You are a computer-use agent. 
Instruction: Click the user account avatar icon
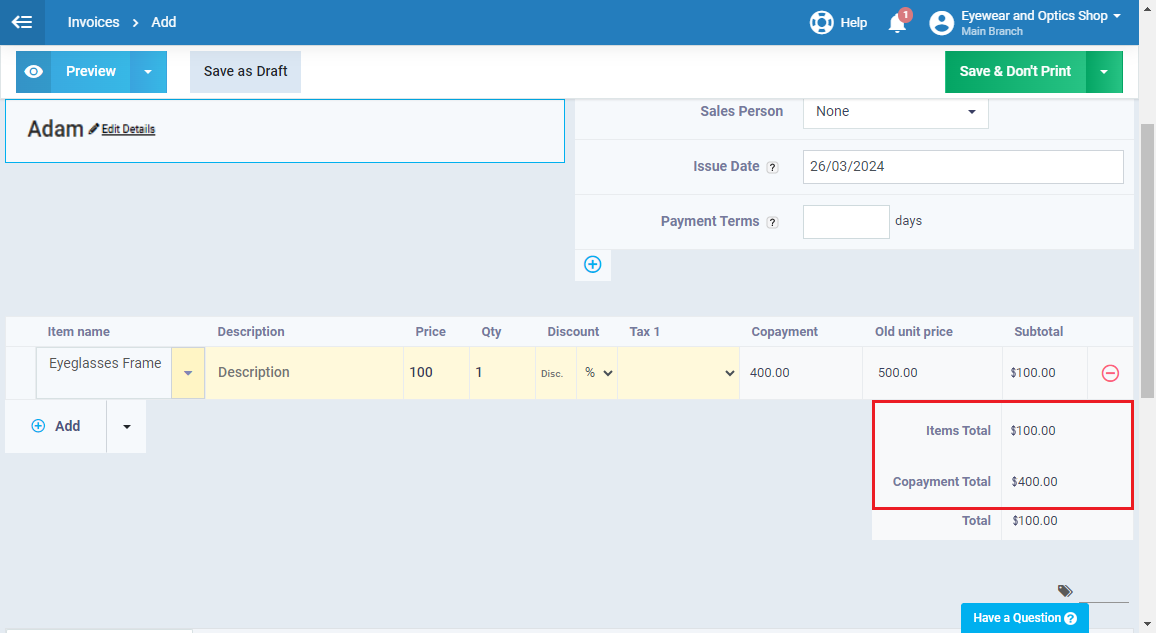coord(941,23)
